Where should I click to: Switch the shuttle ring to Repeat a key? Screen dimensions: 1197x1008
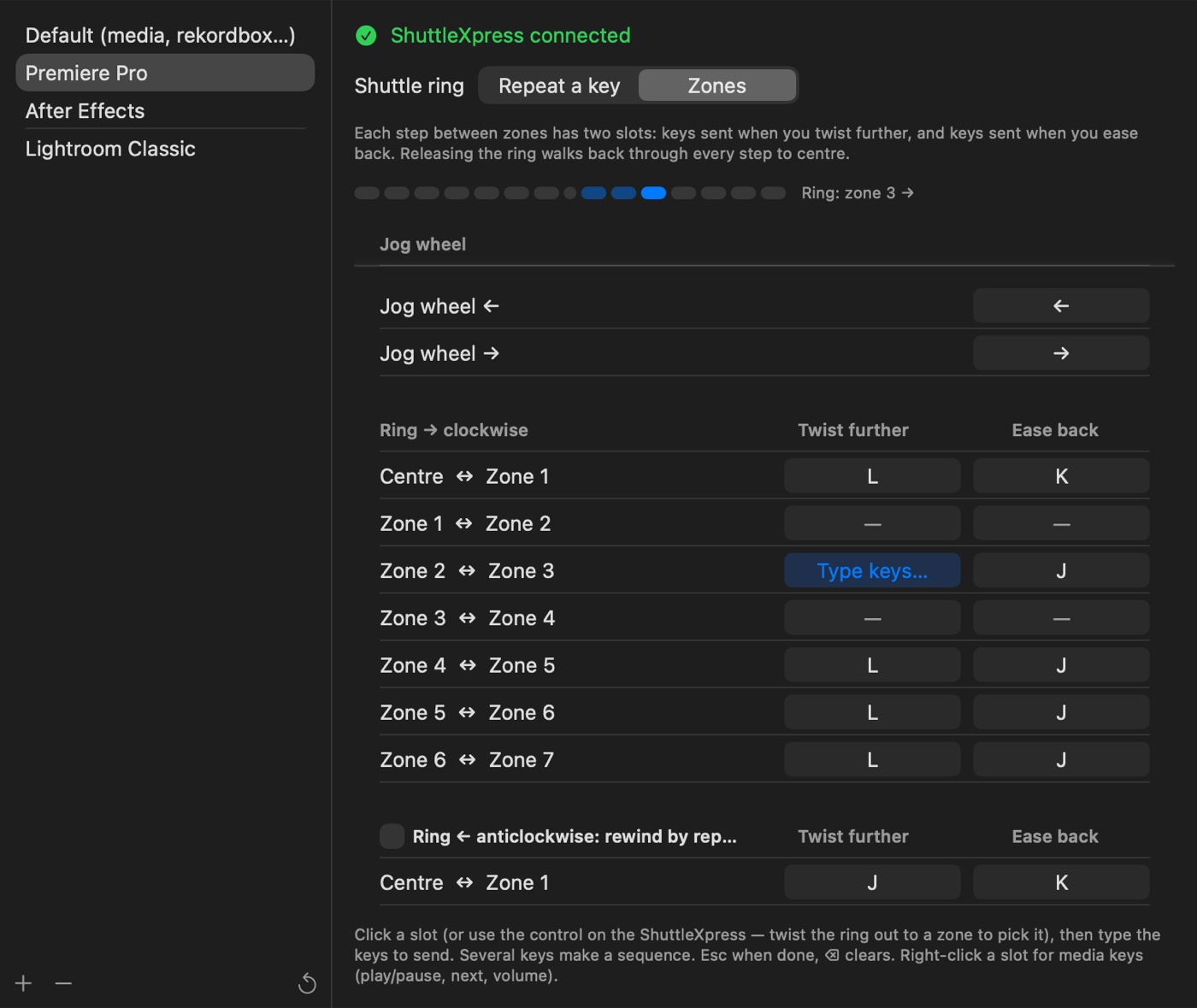(x=559, y=85)
